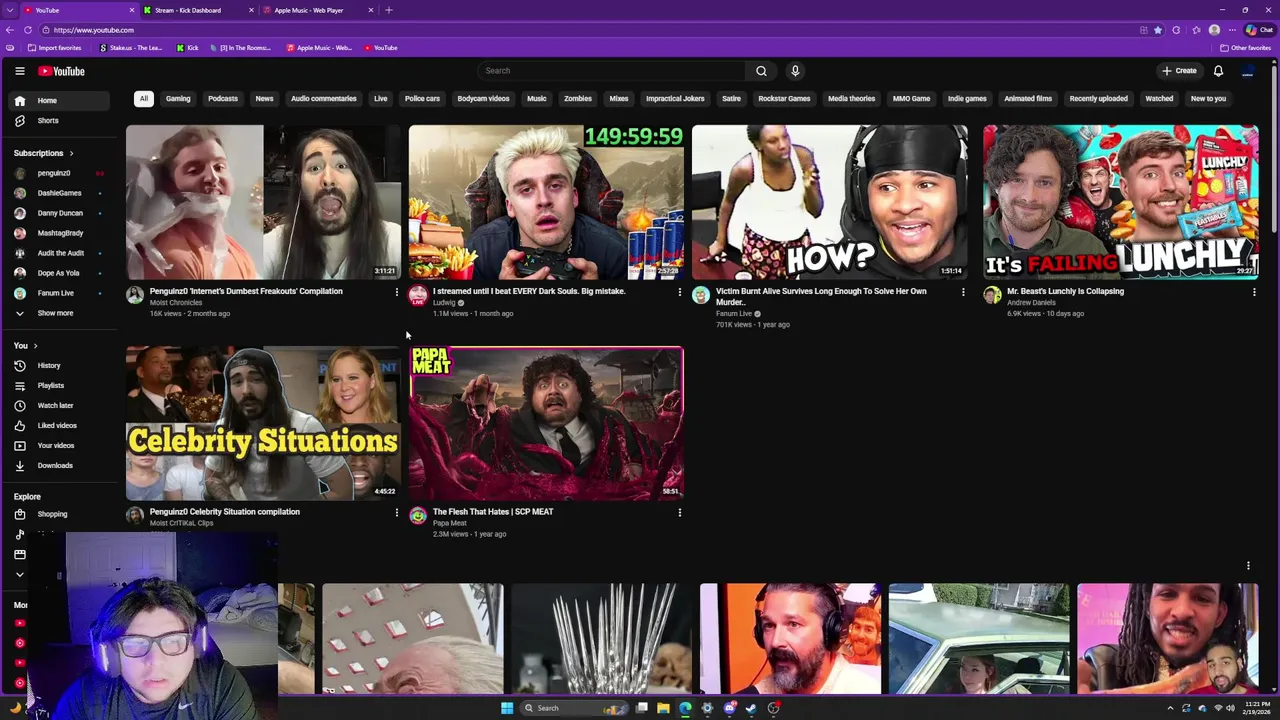Open a new browser tab
The width and height of the screenshot is (1280, 720).
click(x=389, y=10)
